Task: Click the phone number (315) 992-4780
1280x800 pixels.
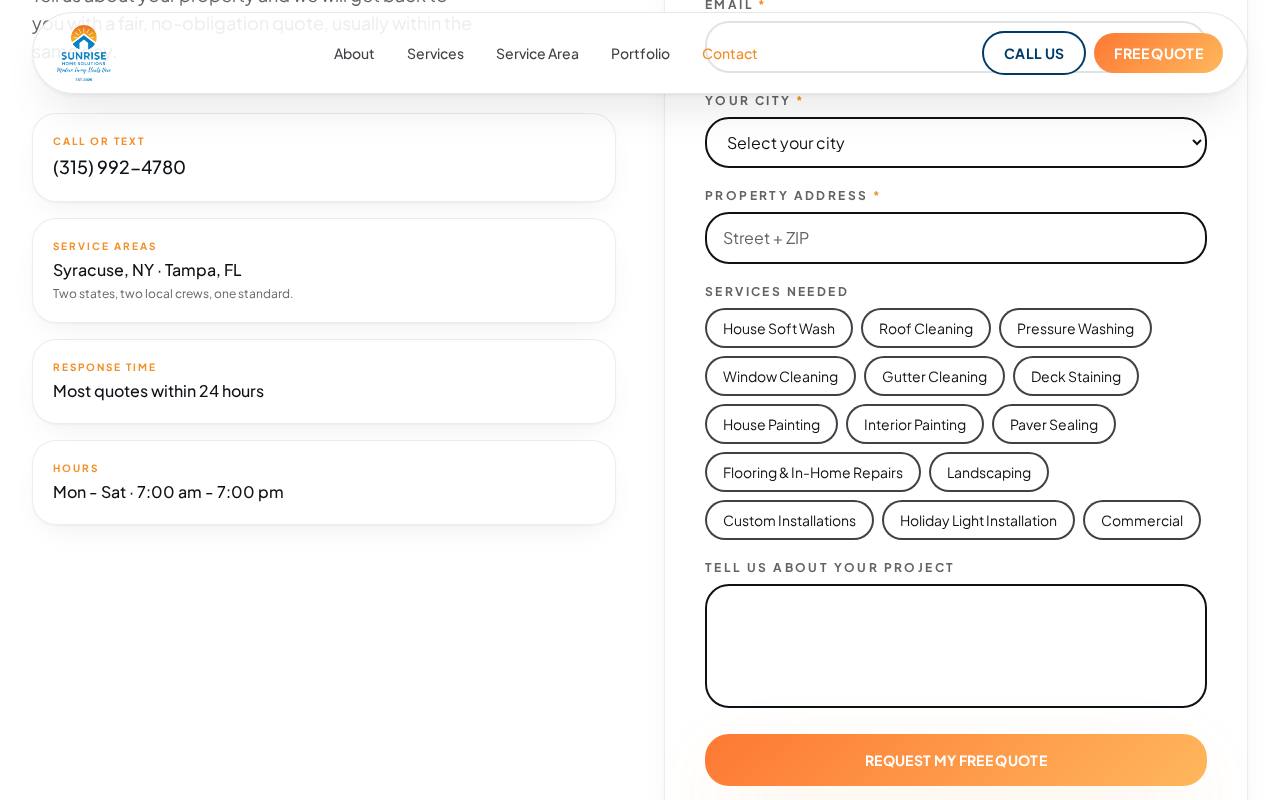Action: [119, 167]
